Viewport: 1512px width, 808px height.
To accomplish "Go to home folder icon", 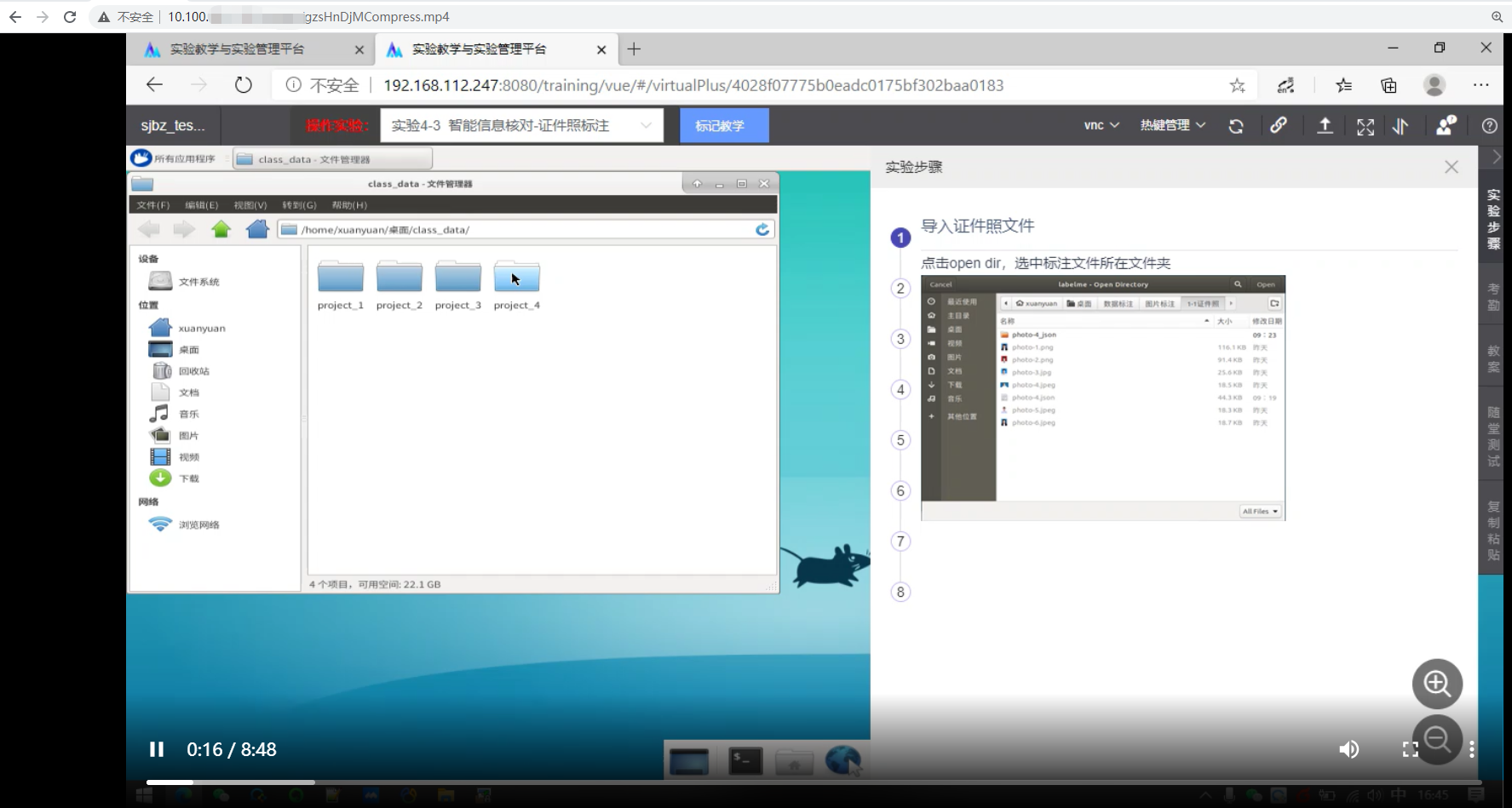I will point(257,229).
